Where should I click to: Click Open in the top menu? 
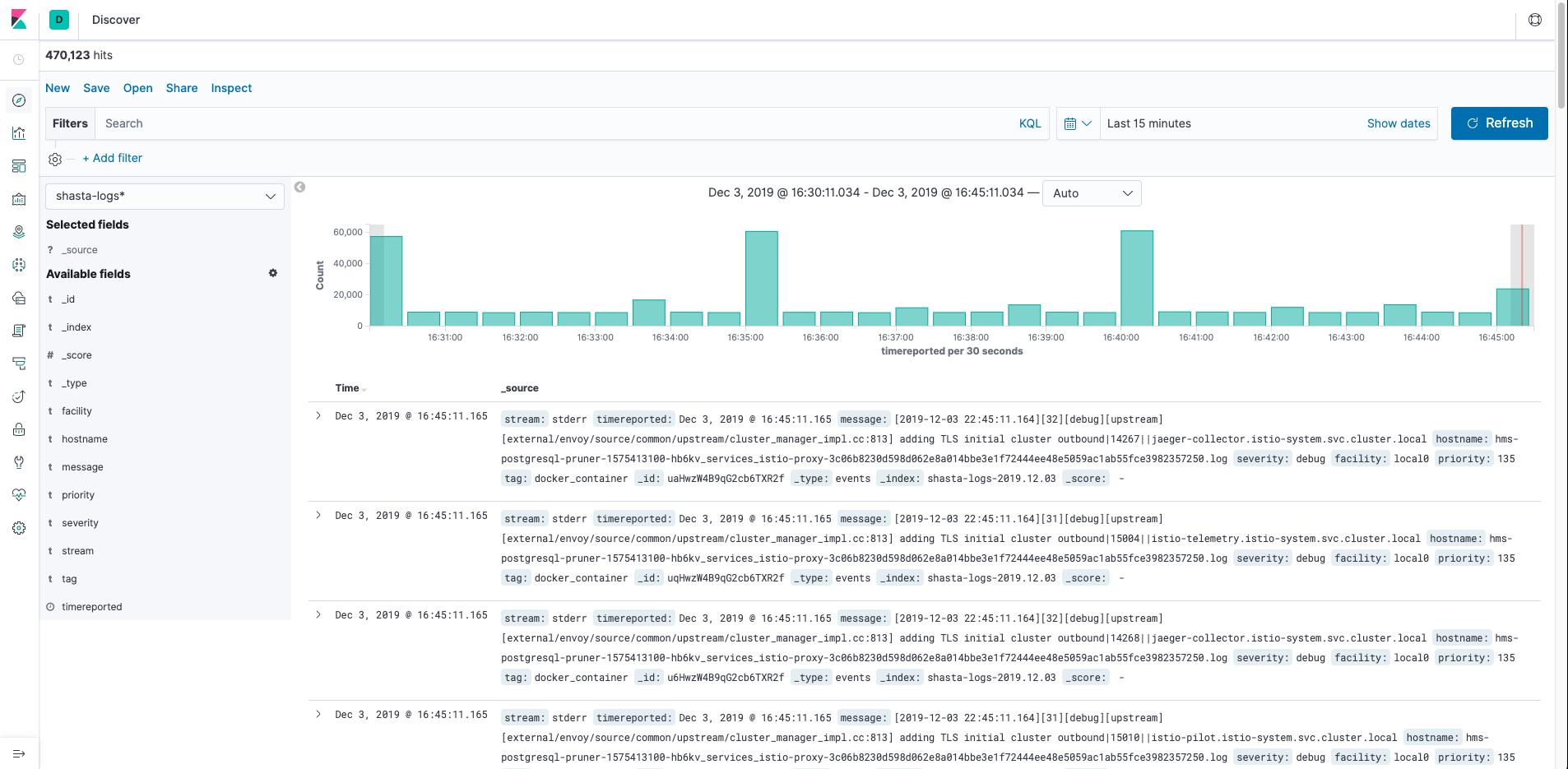[x=138, y=88]
